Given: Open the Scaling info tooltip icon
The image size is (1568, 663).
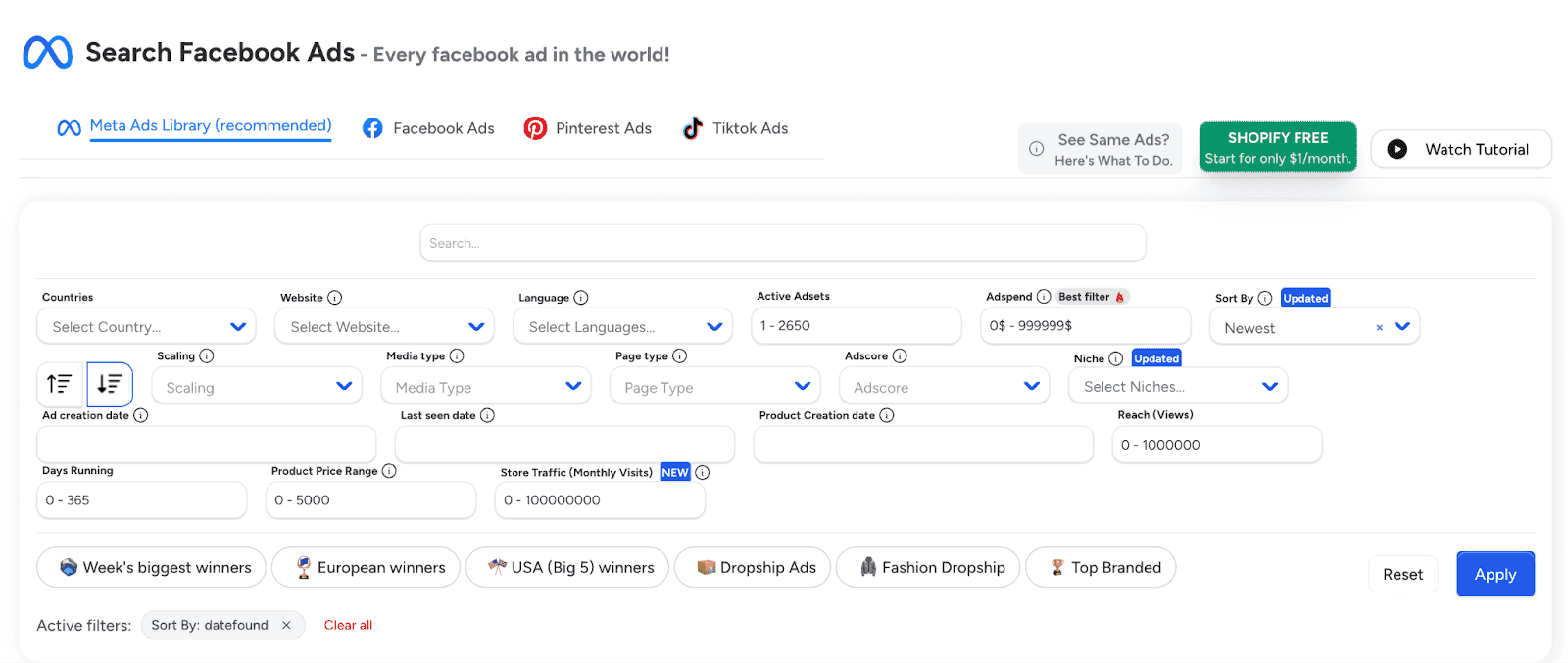Looking at the screenshot, I should click(x=207, y=356).
